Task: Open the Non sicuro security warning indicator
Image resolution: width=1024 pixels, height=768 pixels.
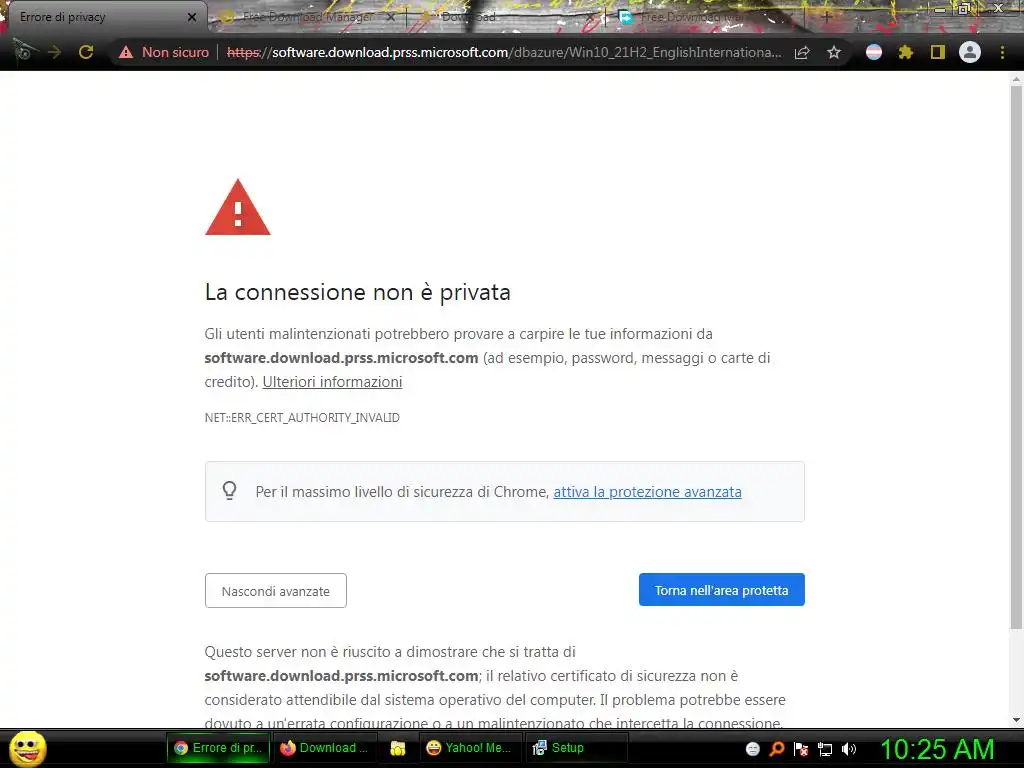Action: [164, 52]
